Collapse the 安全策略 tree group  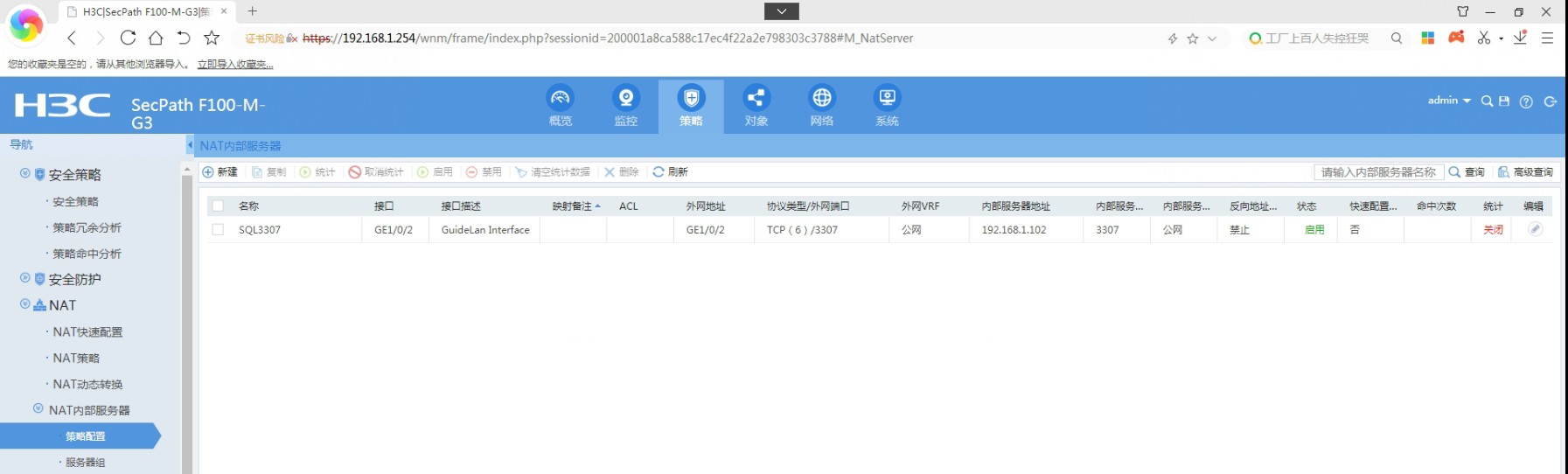coord(25,173)
